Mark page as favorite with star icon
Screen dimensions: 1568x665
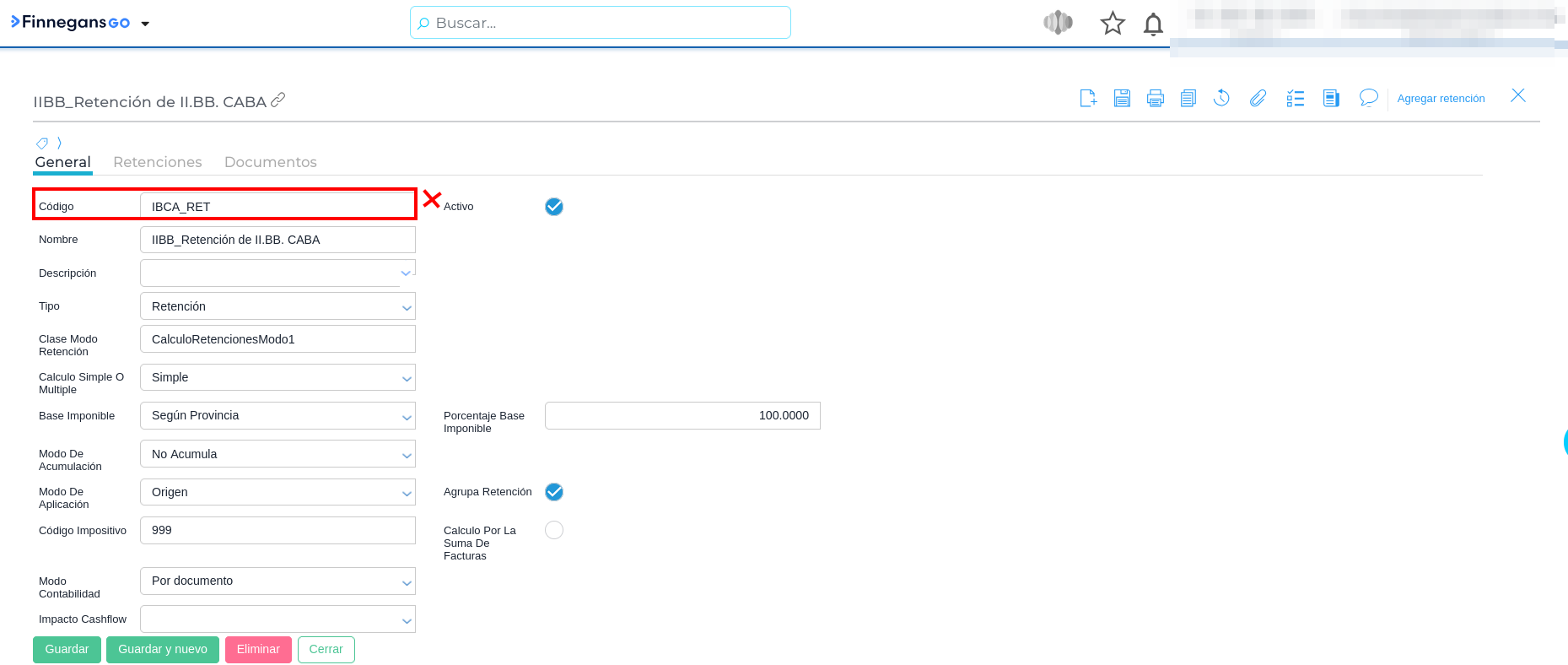pos(1113,24)
